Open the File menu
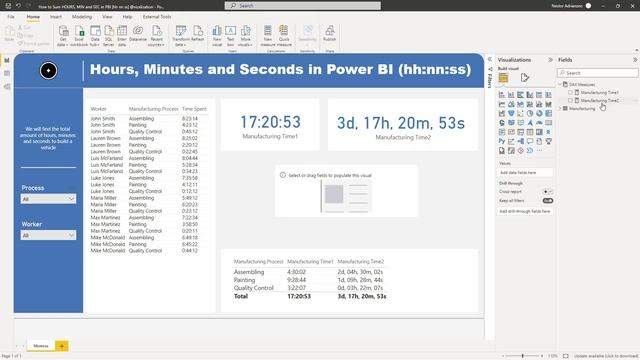Viewport: 640px width, 360px height. click(x=11, y=17)
